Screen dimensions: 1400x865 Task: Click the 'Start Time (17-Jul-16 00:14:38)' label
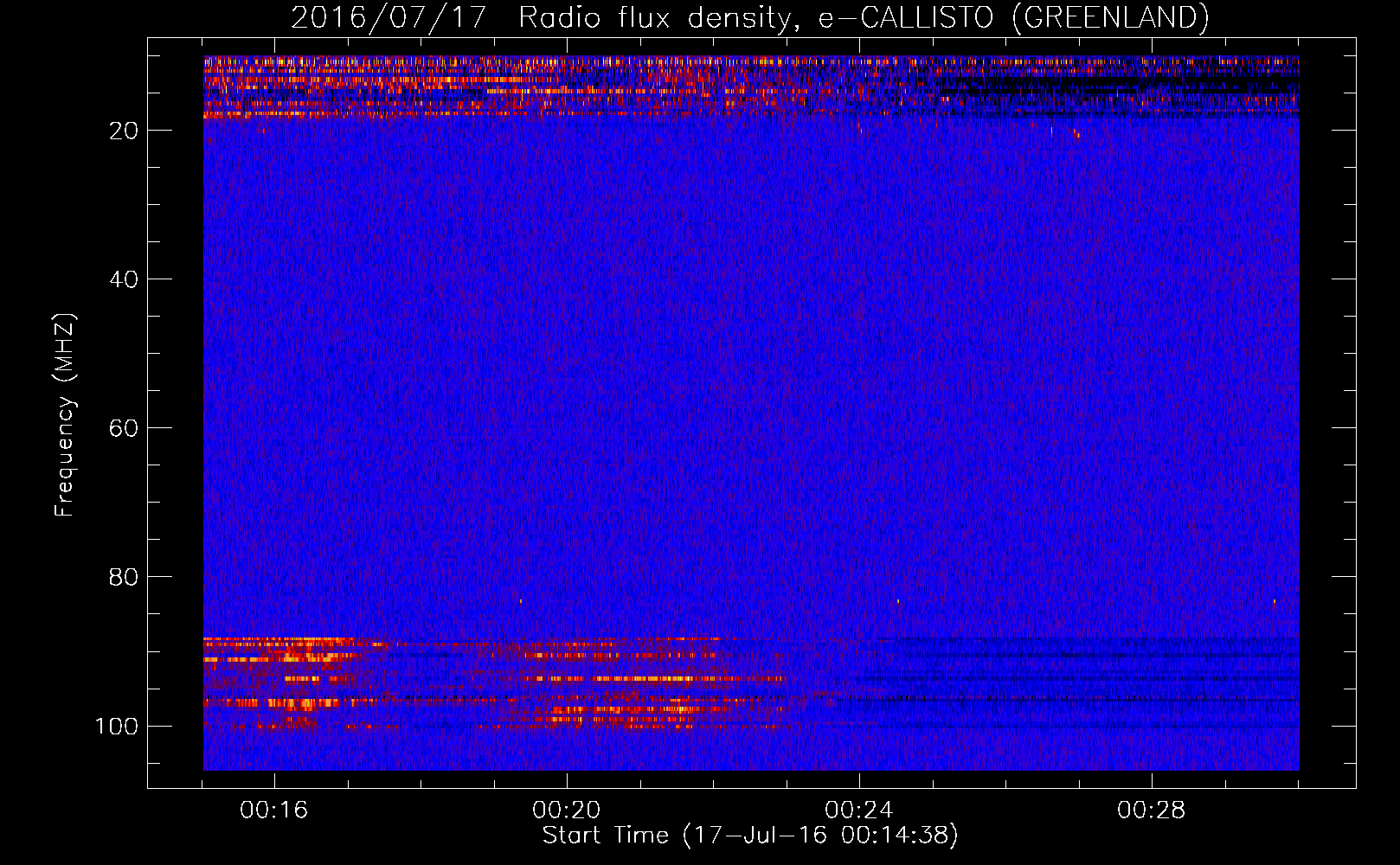pos(750,836)
